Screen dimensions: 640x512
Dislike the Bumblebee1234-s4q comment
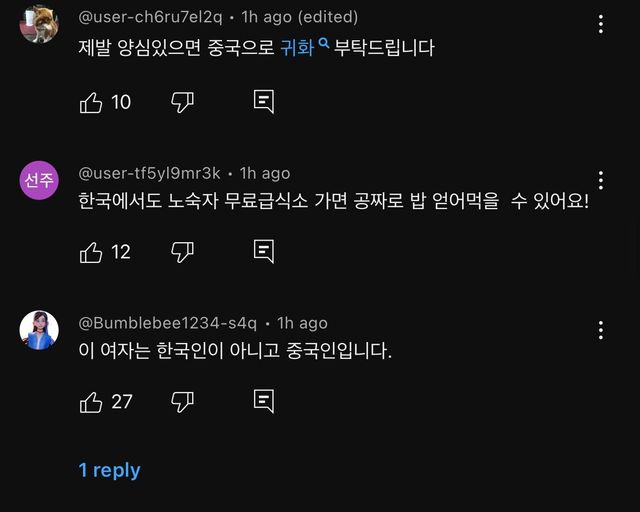[182, 402]
